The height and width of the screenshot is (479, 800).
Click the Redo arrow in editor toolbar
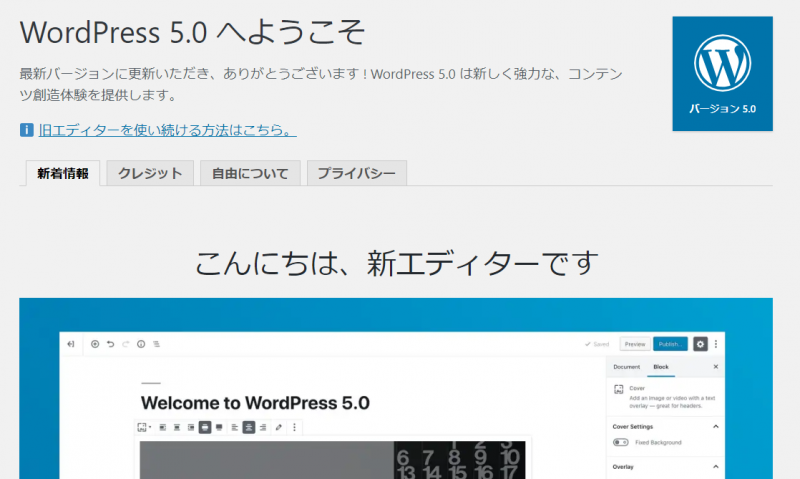coord(125,344)
